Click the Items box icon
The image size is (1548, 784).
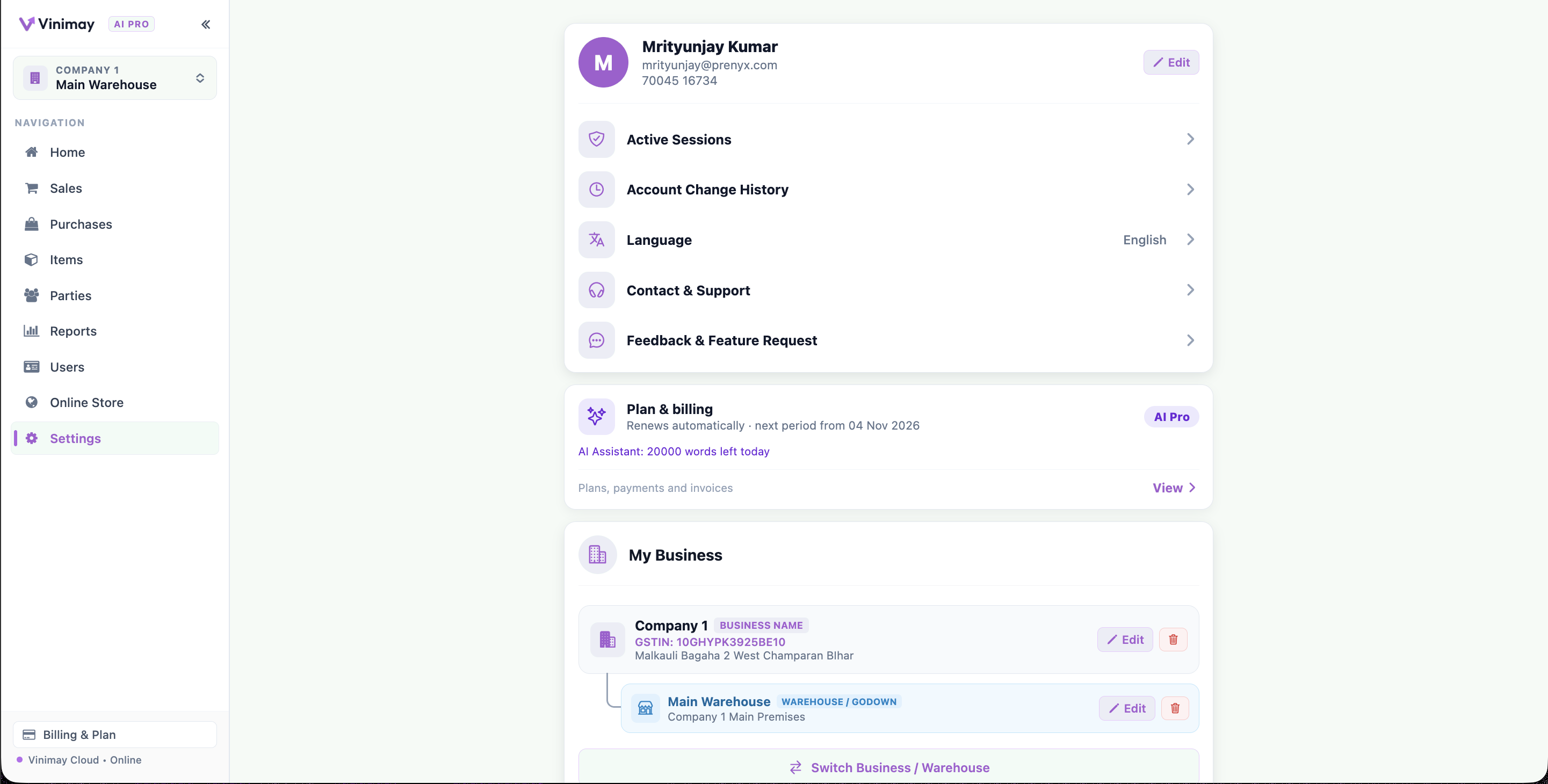[31, 259]
